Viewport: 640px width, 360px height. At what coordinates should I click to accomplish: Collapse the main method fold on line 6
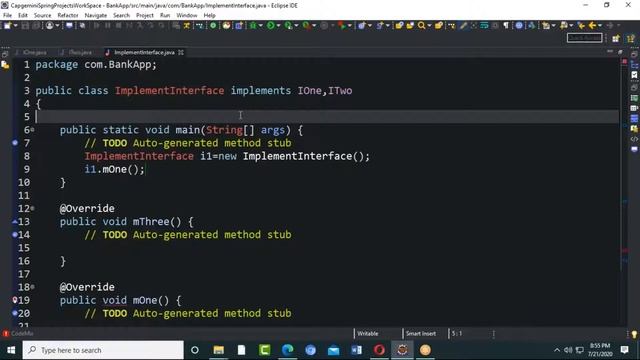pos(33,130)
